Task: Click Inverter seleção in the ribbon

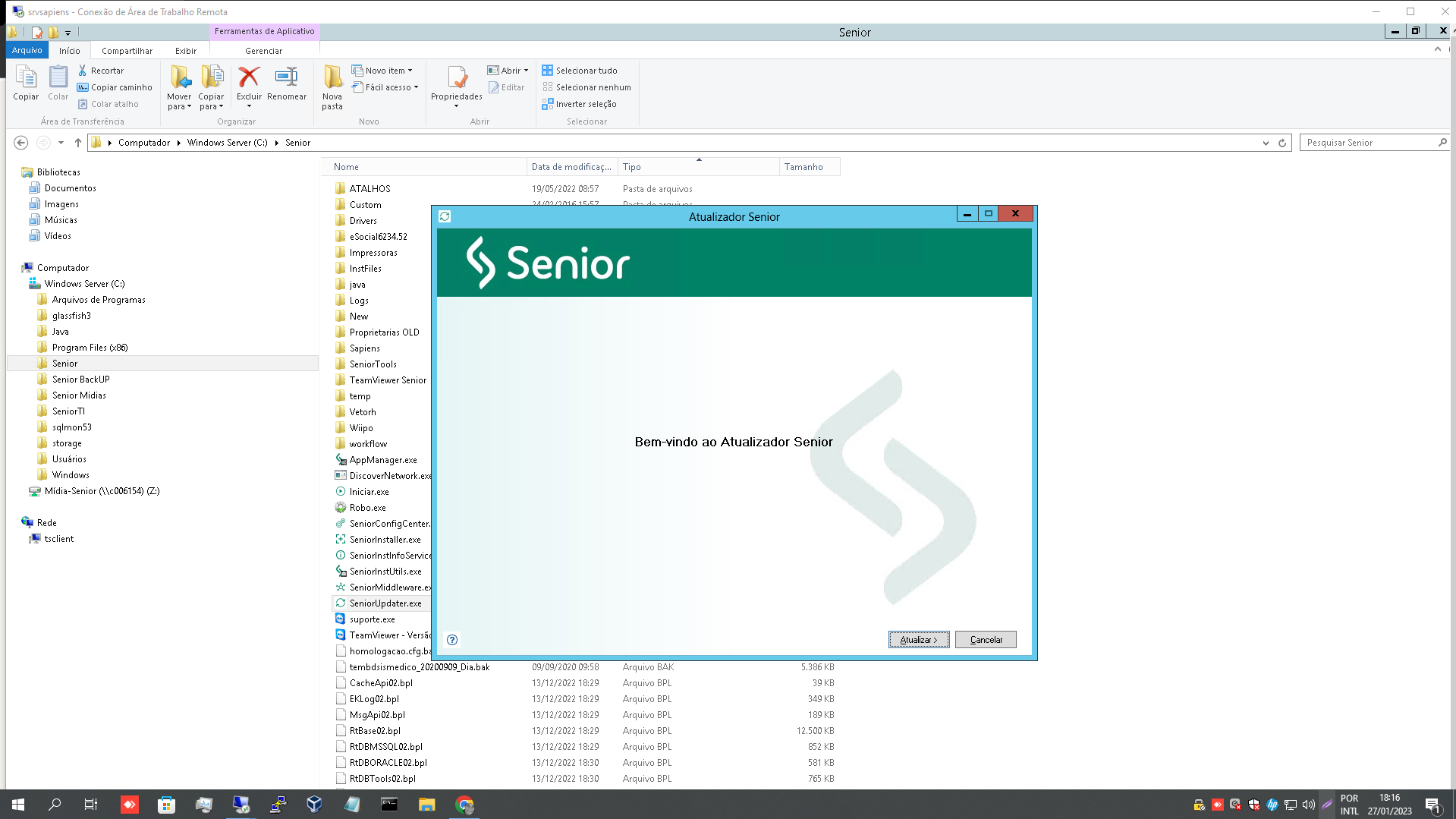Action: 579,104
